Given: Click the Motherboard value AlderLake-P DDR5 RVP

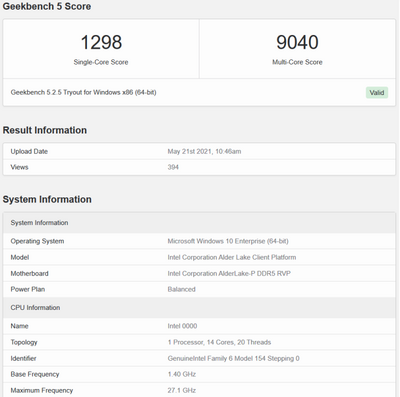Looking at the screenshot, I should point(229,273).
